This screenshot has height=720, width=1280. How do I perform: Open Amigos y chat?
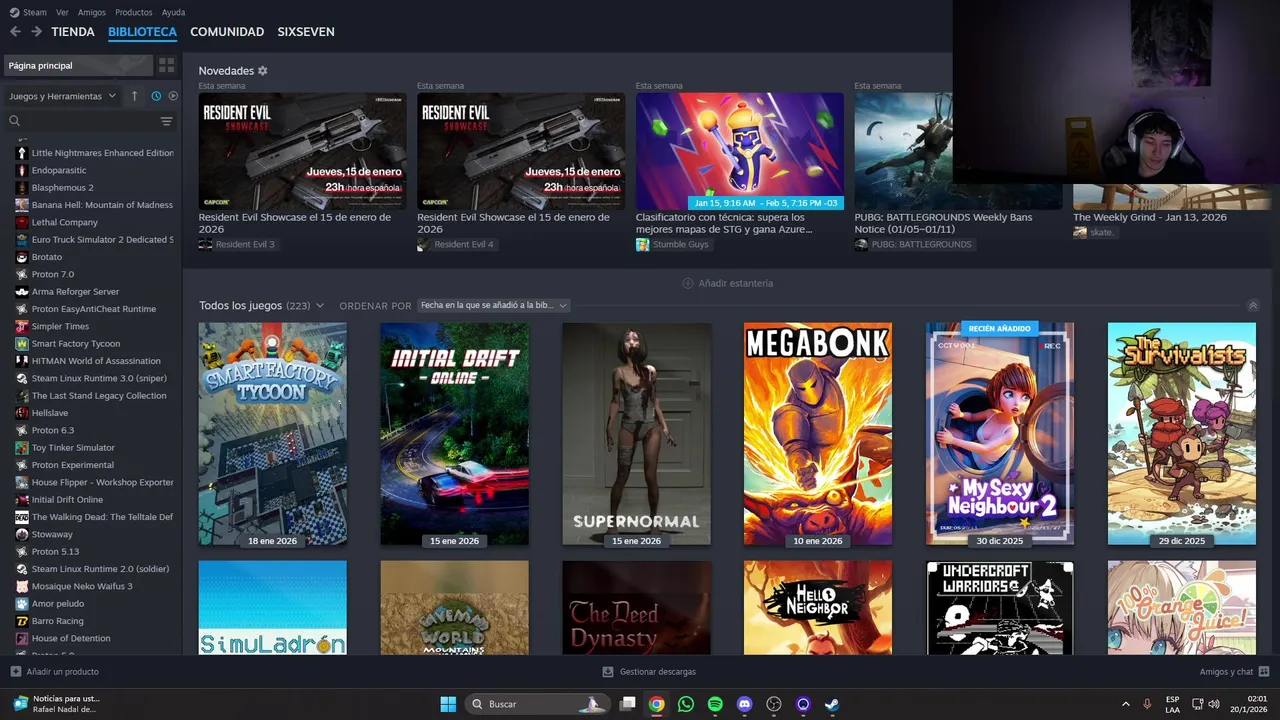pyautogui.click(x=1234, y=672)
